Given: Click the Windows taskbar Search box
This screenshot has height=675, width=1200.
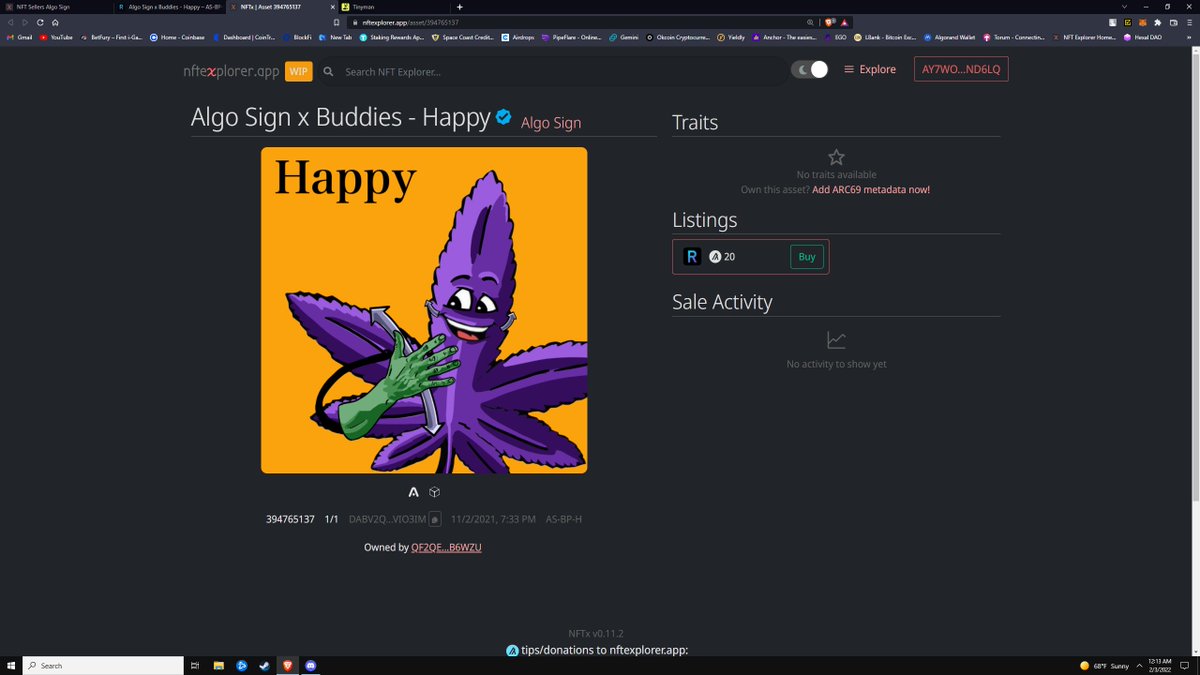Looking at the screenshot, I should coord(103,665).
